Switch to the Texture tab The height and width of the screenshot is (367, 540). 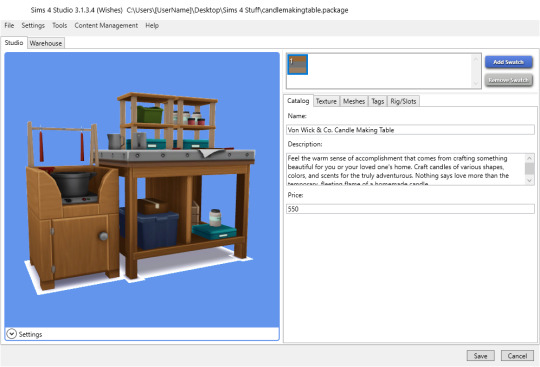pos(326,101)
